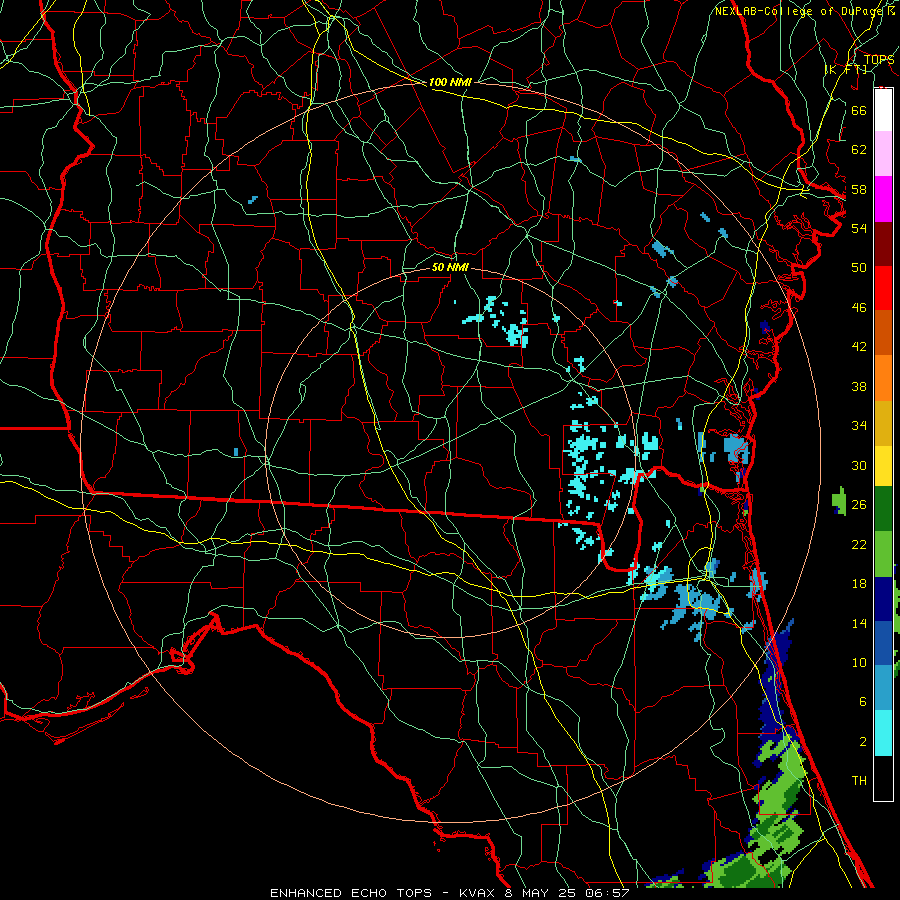Viewport: 900px width, 900px height.
Task: Click the '14' legend value
Action: click(859, 623)
